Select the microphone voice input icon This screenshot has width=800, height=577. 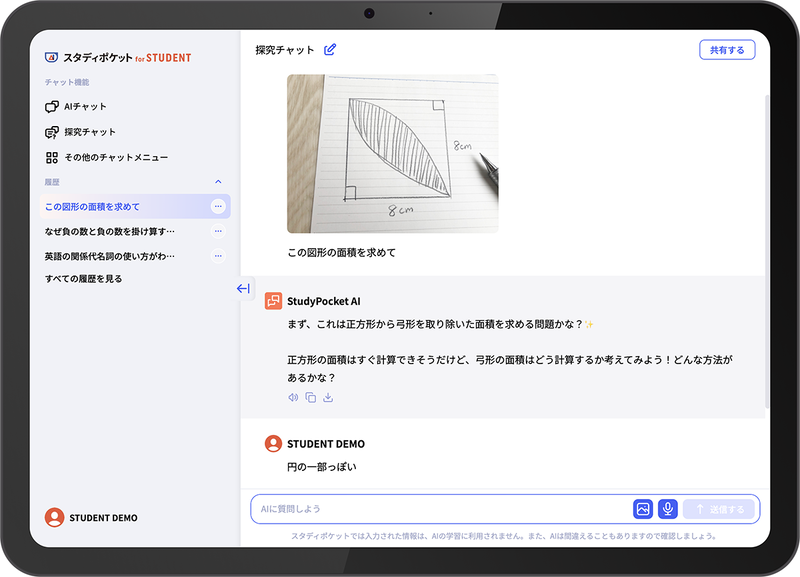(667, 509)
